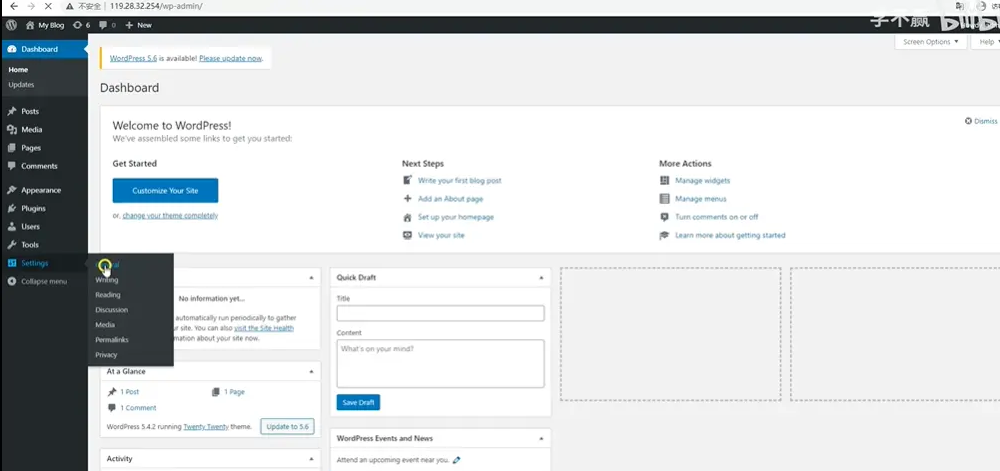Open Tools in the admin sidebar

30,245
